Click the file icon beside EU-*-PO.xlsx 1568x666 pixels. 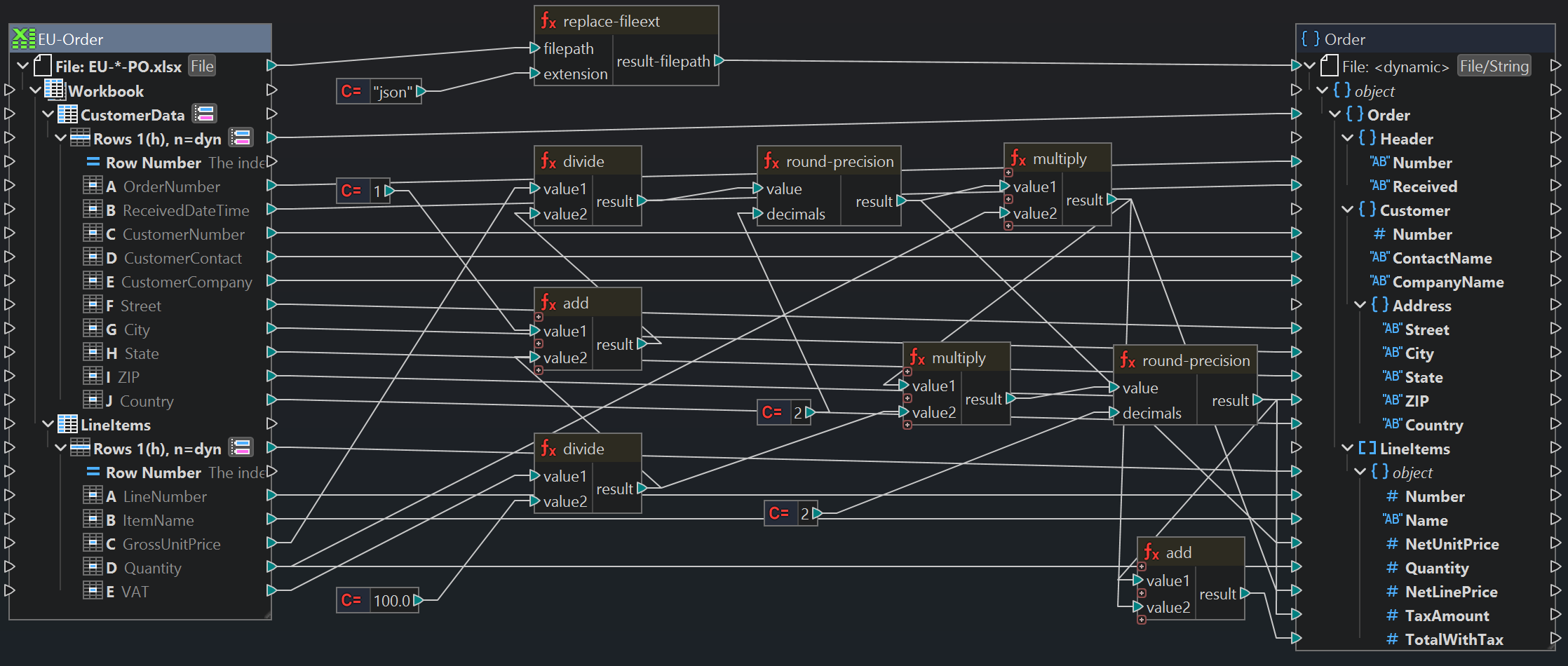[43, 67]
